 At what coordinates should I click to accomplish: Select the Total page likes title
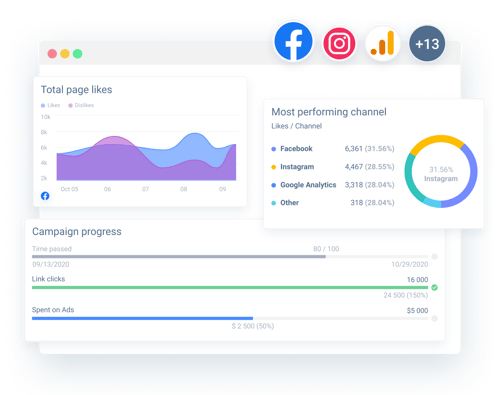click(x=76, y=90)
